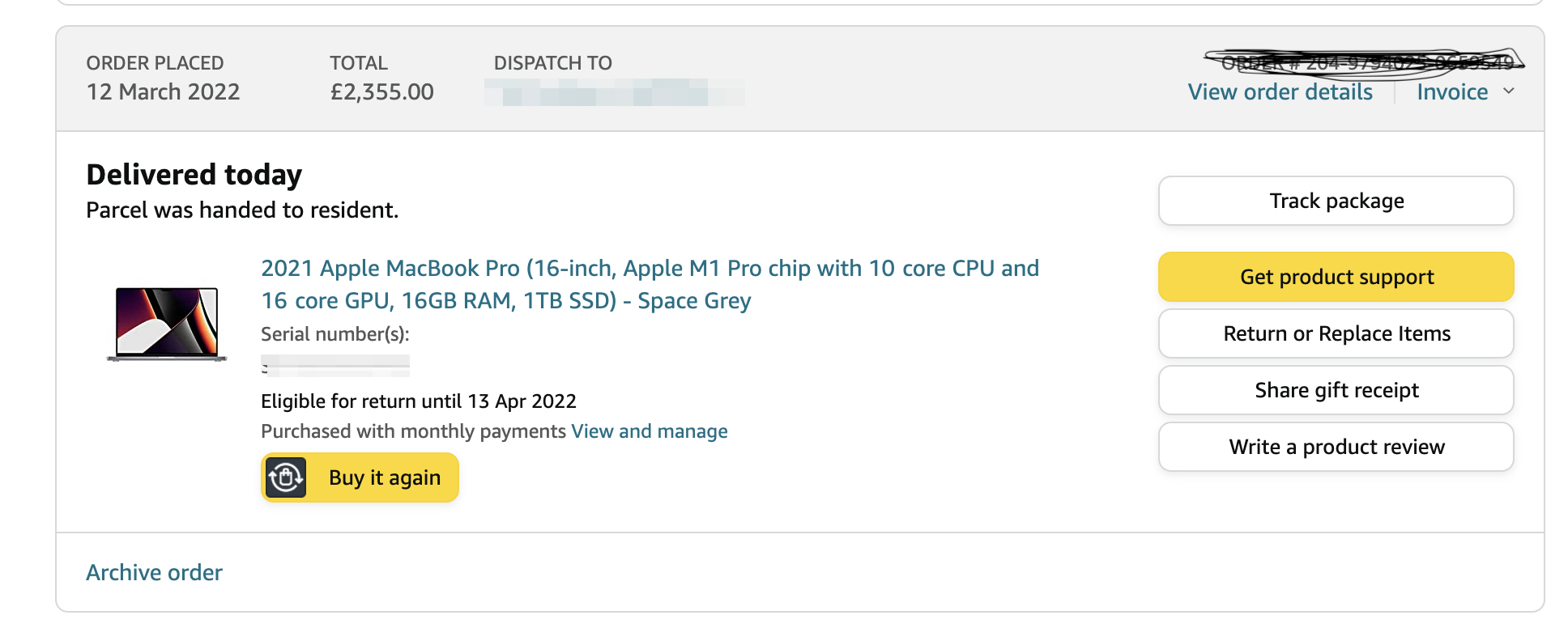Open the Invoice link

click(1452, 91)
